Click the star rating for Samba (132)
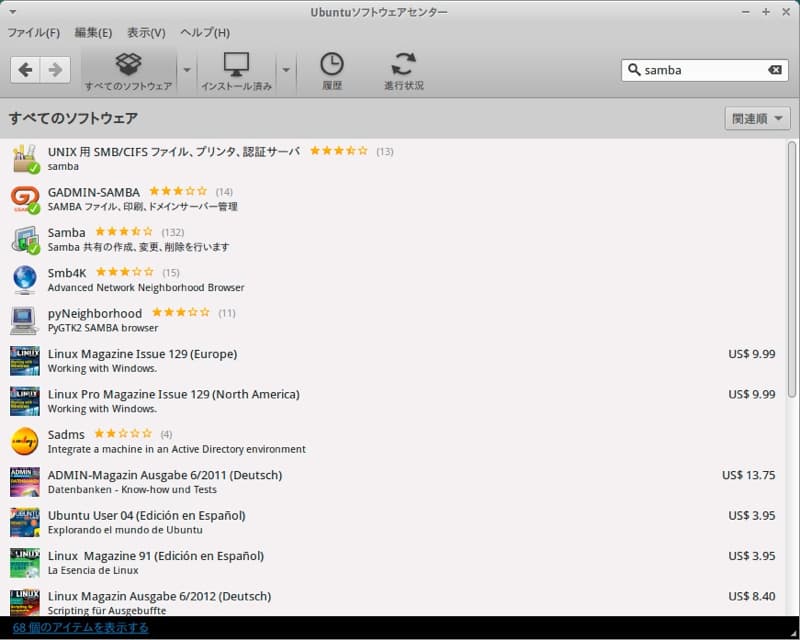The image size is (800, 640). pyautogui.click(x=124, y=232)
